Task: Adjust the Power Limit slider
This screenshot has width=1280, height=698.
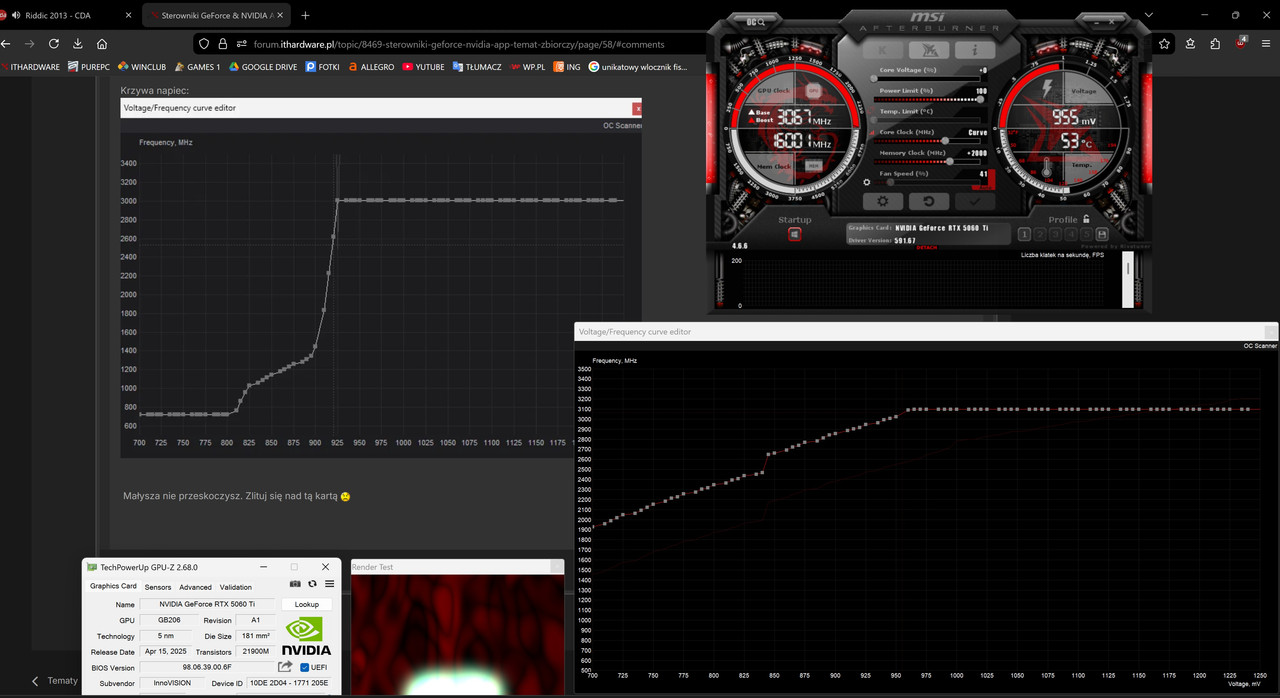Action: (929, 100)
